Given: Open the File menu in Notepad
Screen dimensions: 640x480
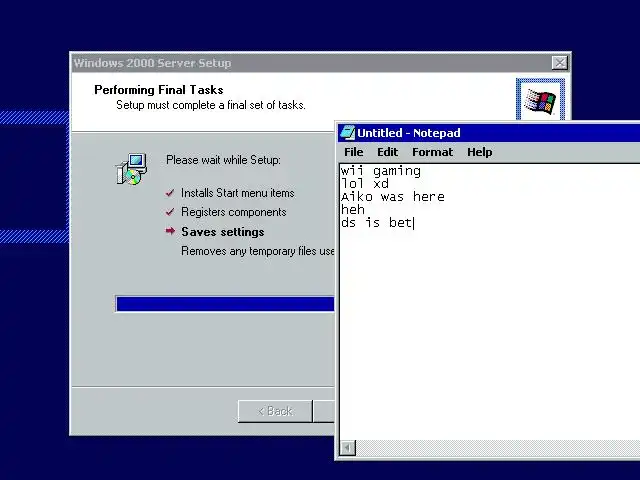Looking at the screenshot, I should point(353,152).
